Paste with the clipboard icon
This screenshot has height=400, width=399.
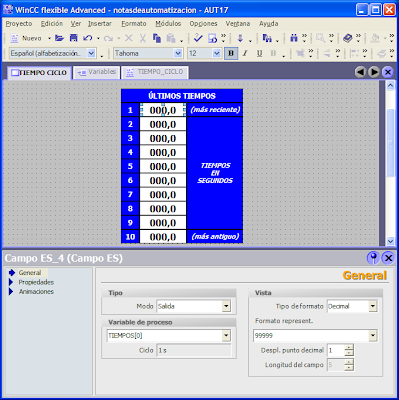click(x=171, y=38)
